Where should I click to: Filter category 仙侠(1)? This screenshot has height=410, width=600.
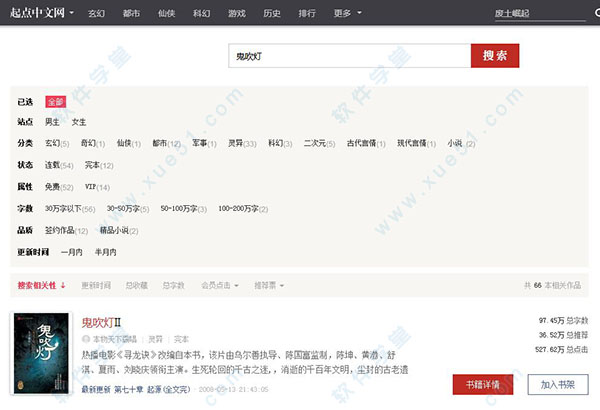tap(129, 144)
